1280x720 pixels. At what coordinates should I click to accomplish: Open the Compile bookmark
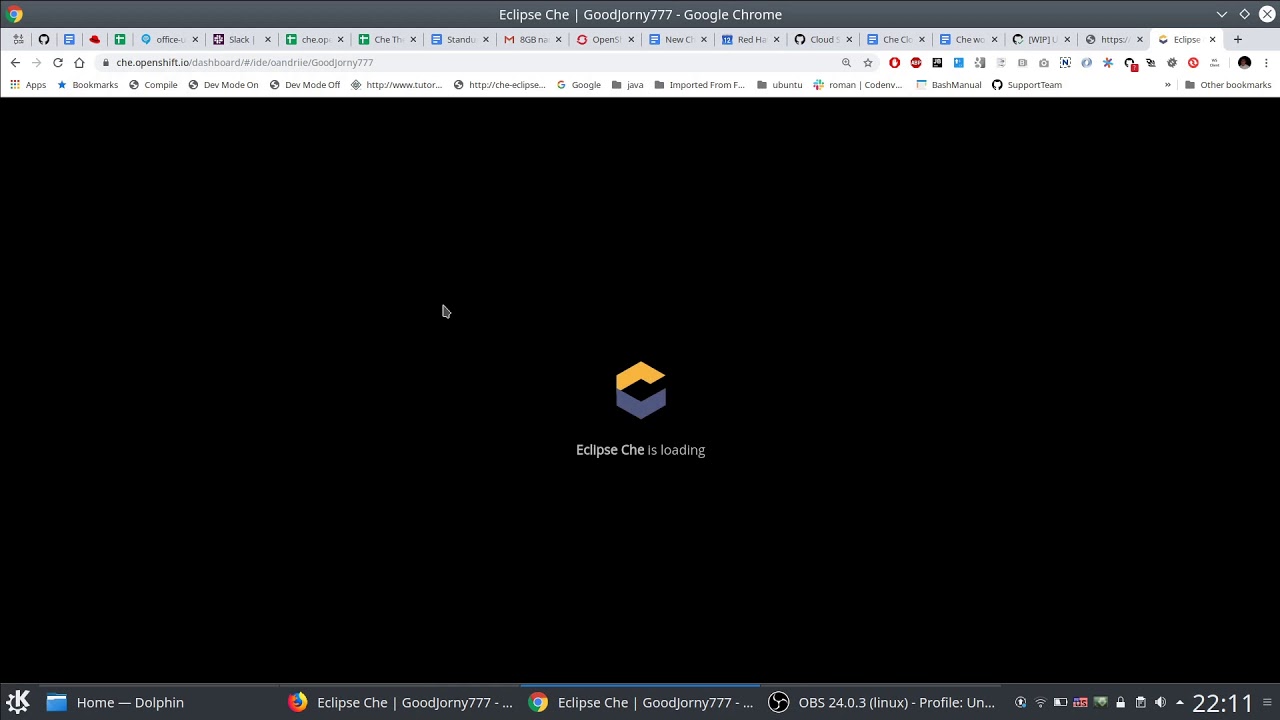tap(153, 85)
